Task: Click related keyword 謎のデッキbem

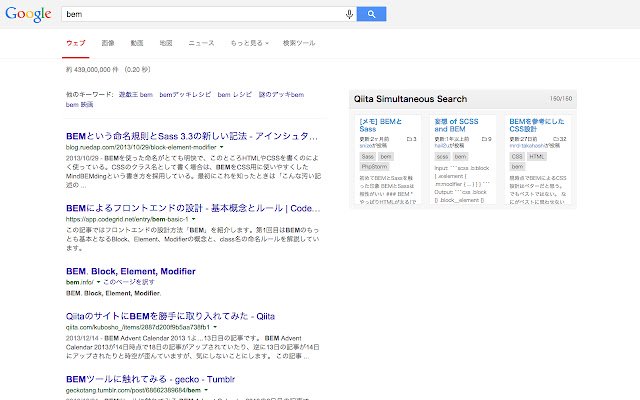Action: 281,95
